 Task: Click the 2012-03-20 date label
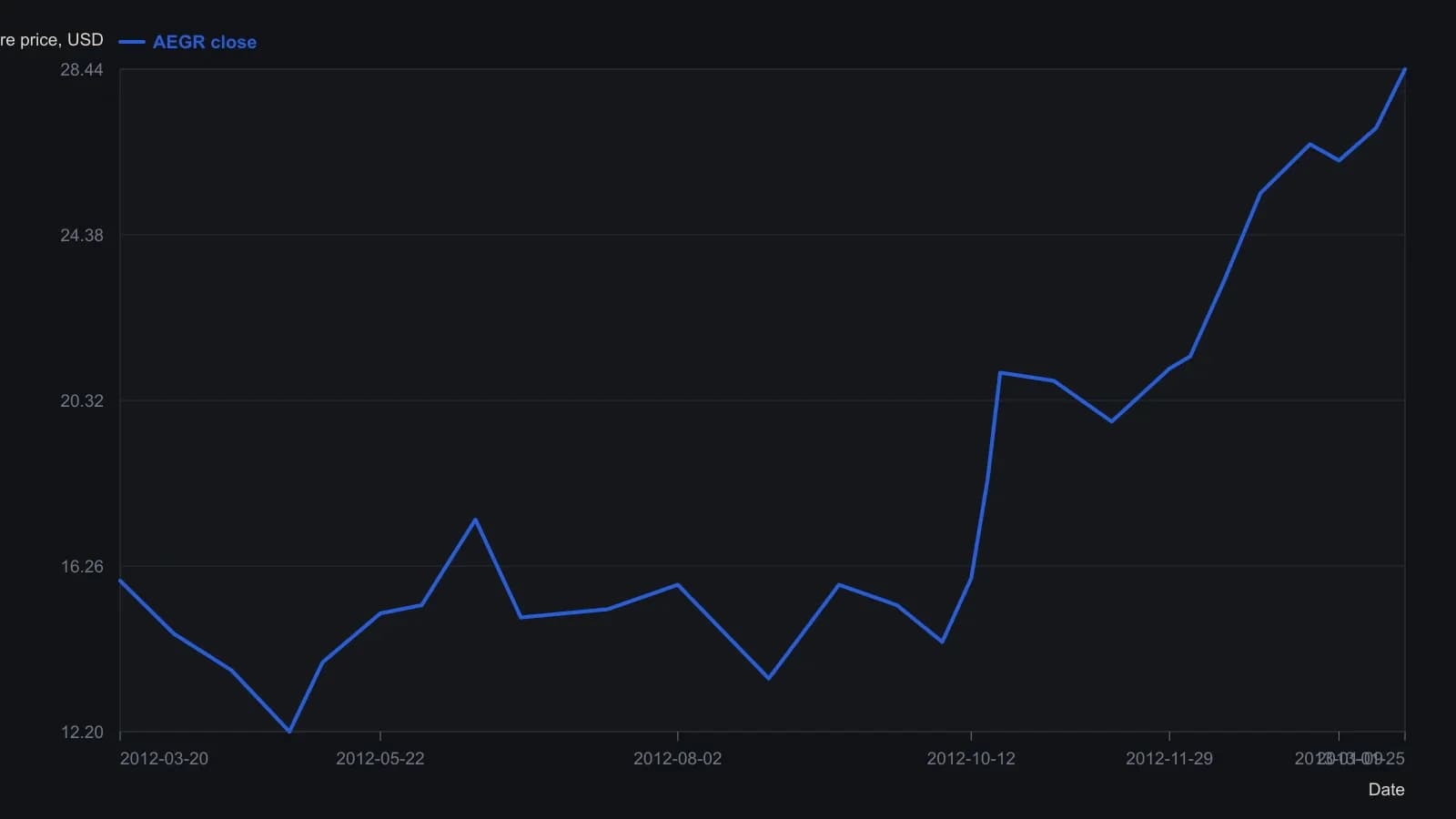point(164,759)
